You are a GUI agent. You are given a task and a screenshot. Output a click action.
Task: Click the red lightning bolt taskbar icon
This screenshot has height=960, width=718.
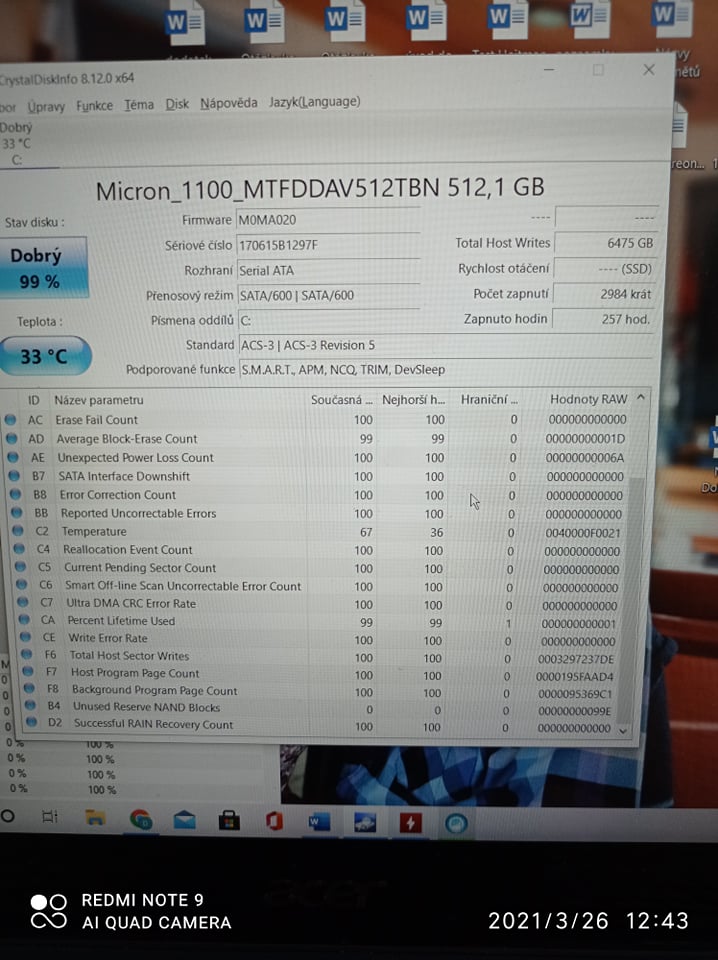[x=410, y=823]
